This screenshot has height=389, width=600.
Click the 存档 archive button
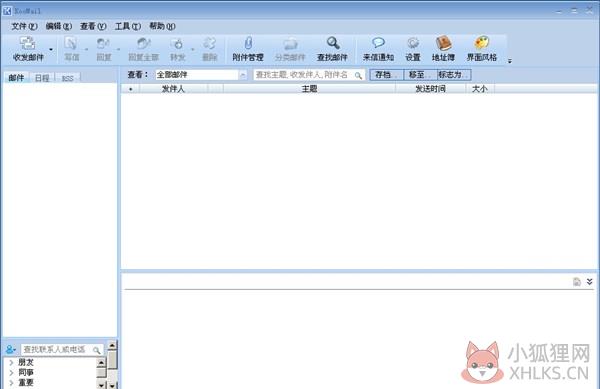386,75
